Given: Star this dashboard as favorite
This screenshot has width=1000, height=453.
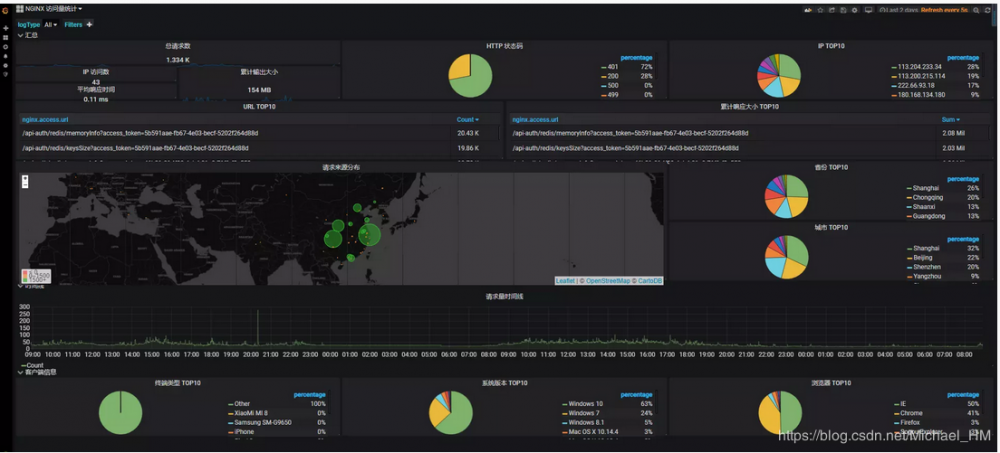Looking at the screenshot, I should 821,10.
